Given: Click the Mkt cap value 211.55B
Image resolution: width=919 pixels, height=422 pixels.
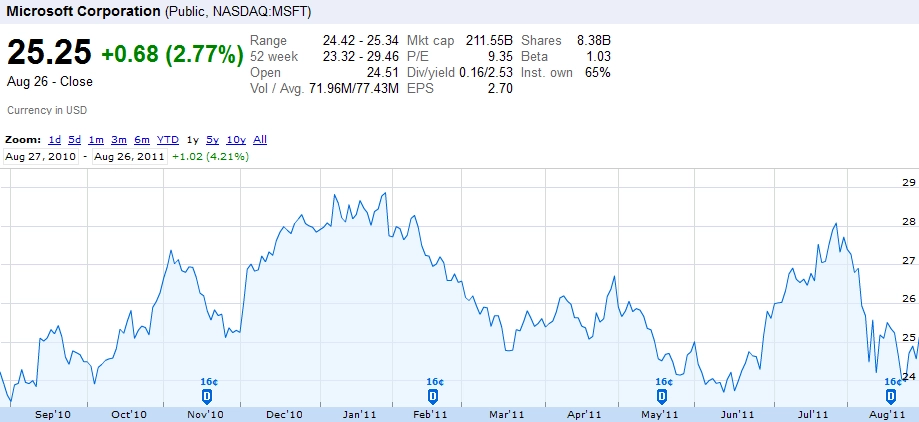Looking at the screenshot, I should tap(489, 40).
